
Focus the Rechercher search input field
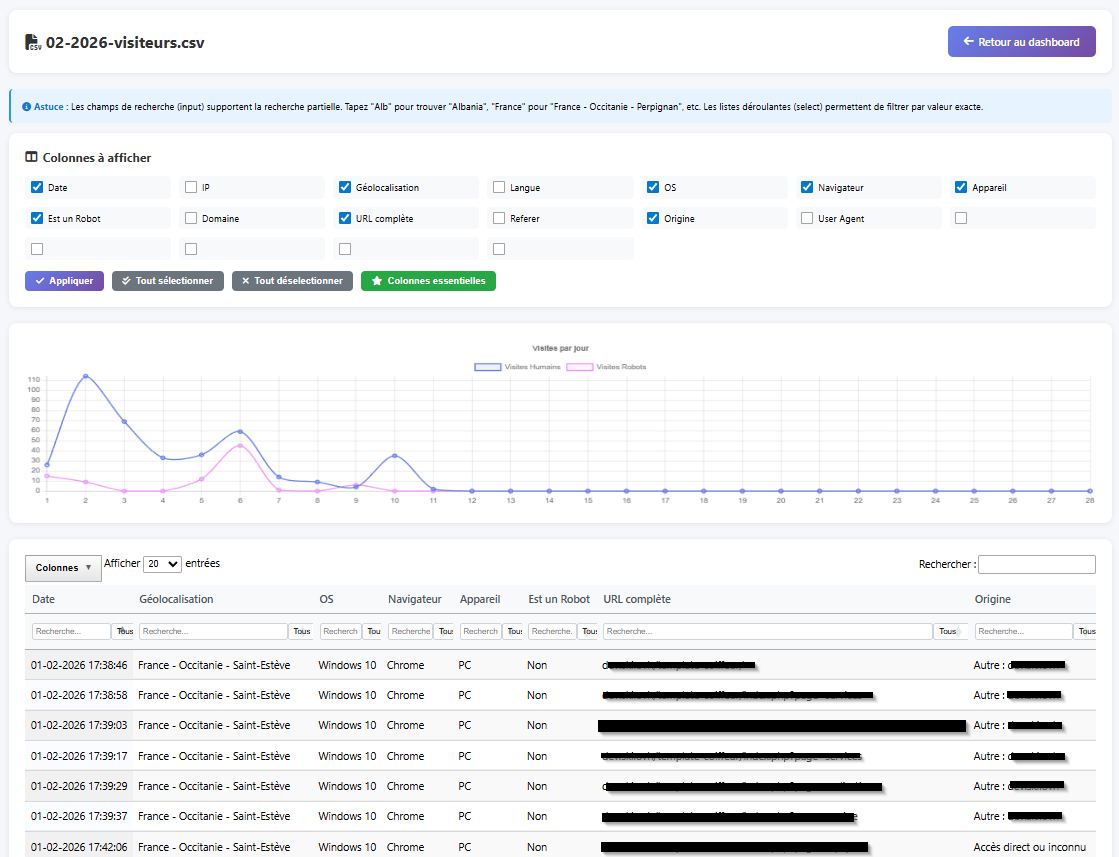point(1036,565)
